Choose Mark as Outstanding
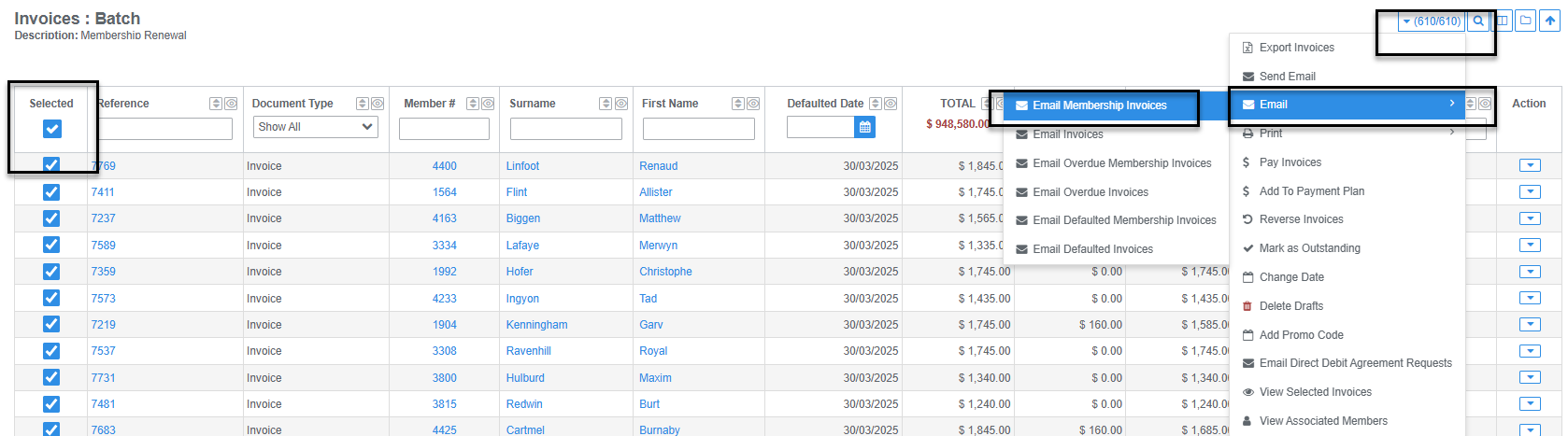Screen dimensions: 1568x436 coord(1347,248)
